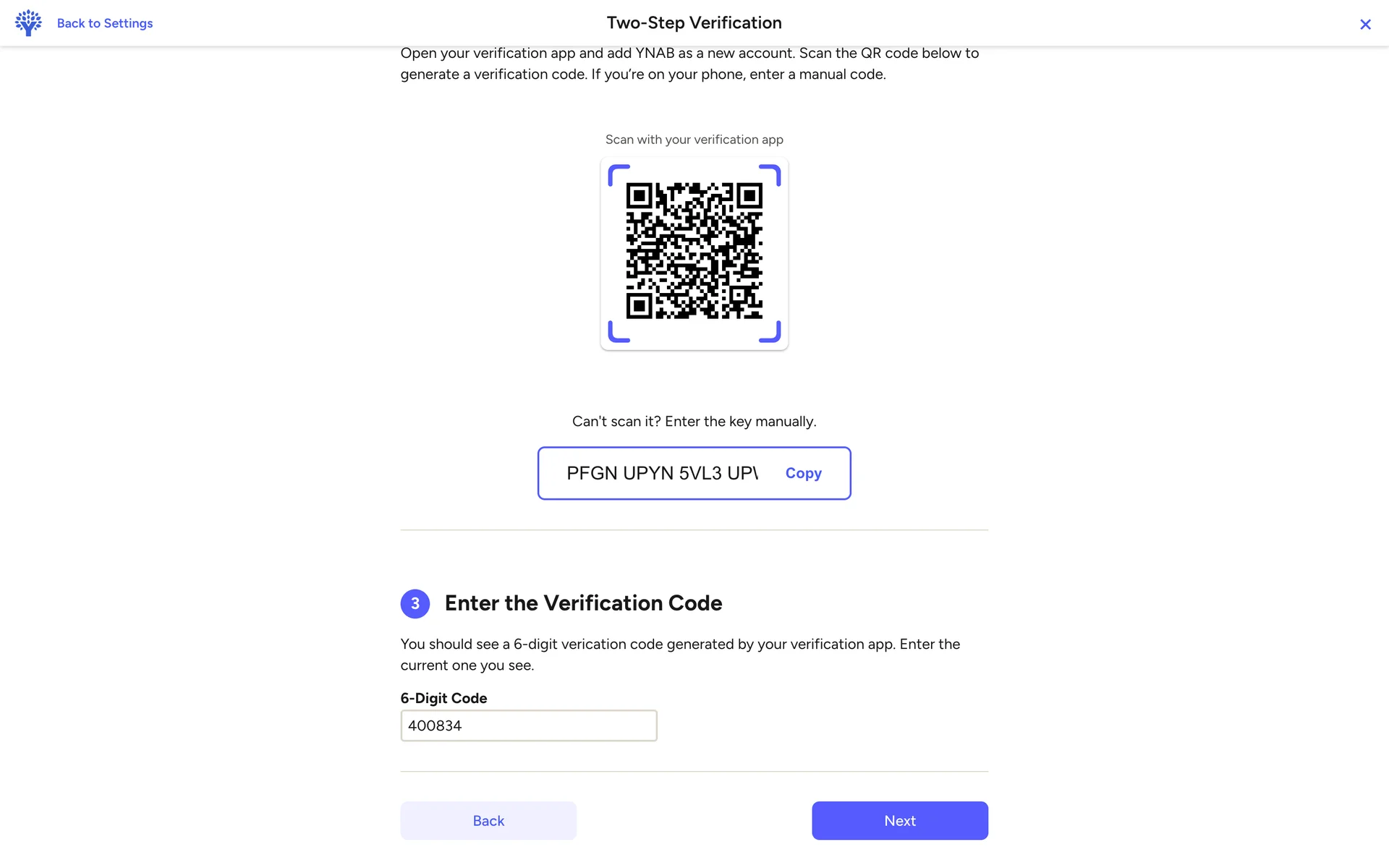The height and width of the screenshot is (868, 1389).
Task: Click the 6-Digit Code field label
Action: click(x=443, y=698)
